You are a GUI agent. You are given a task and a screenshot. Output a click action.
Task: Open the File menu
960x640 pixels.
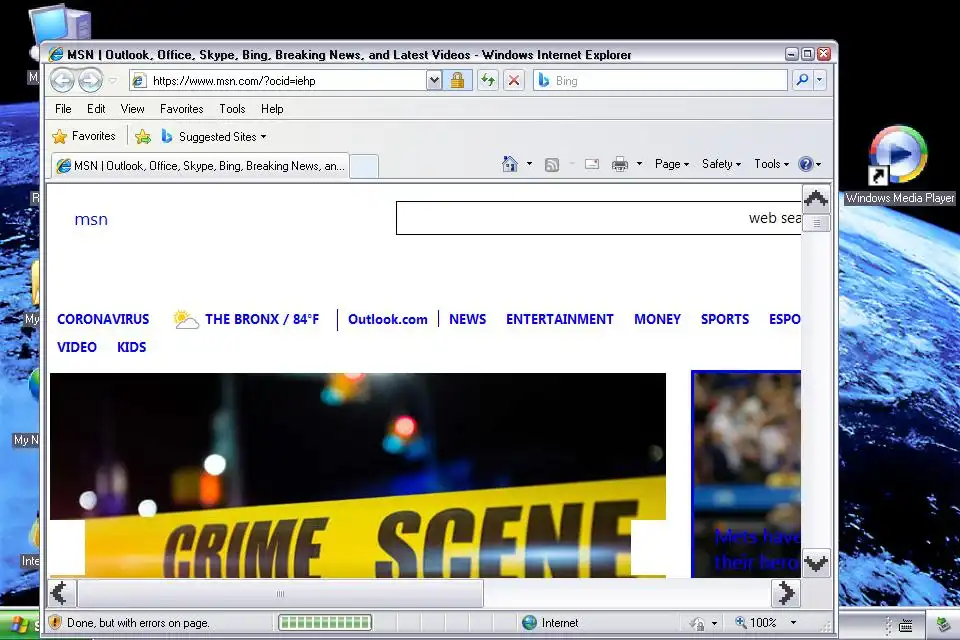click(63, 109)
